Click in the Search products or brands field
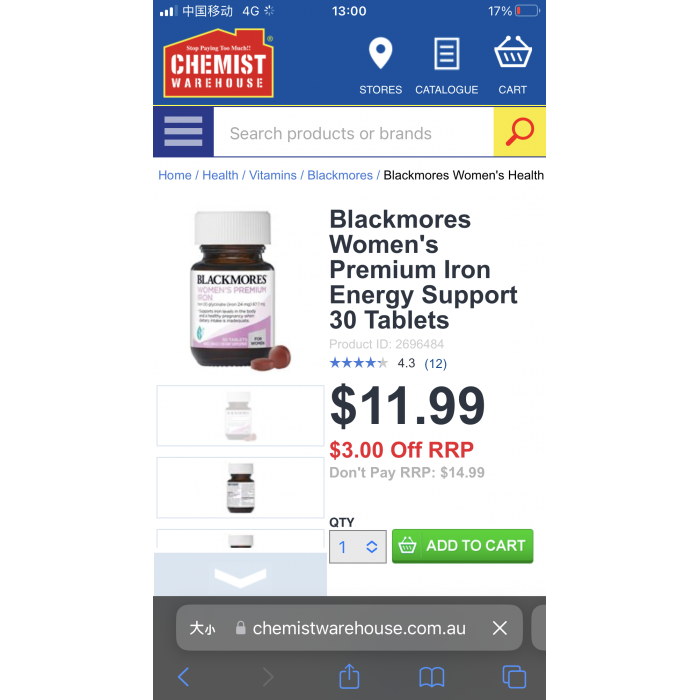The height and width of the screenshot is (700, 700). [353, 133]
